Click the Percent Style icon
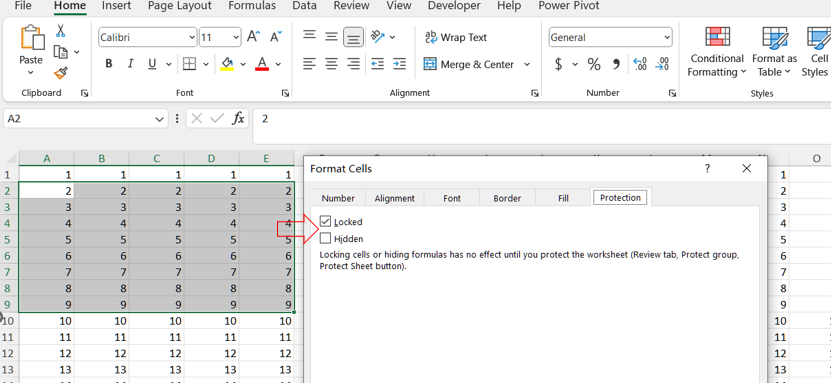831x383 pixels. point(594,65)
